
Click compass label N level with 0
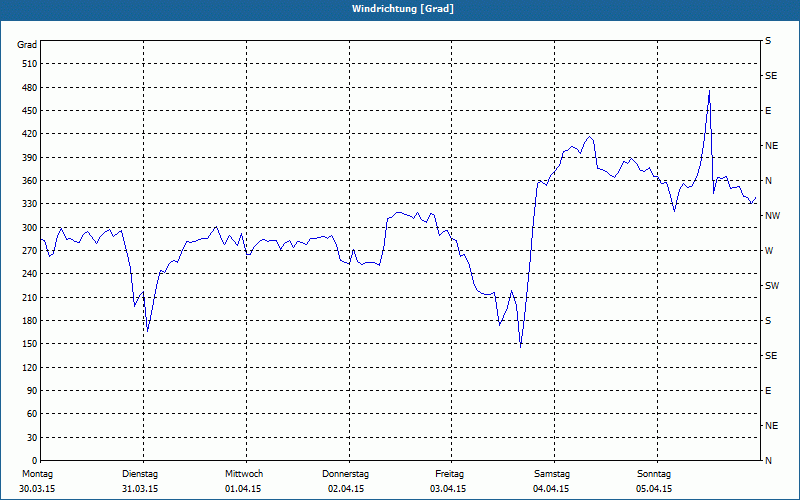(768, 461)
